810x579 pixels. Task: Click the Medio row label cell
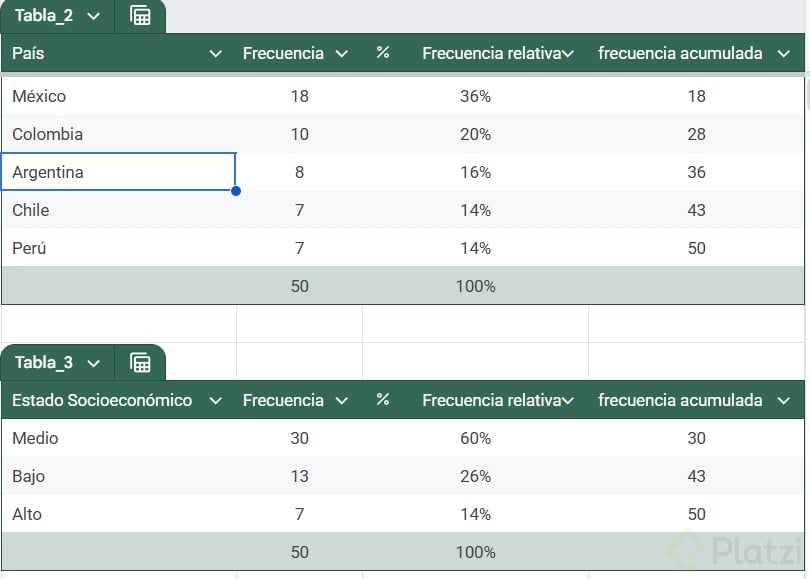pyautogui.click(x=118, y=438)
